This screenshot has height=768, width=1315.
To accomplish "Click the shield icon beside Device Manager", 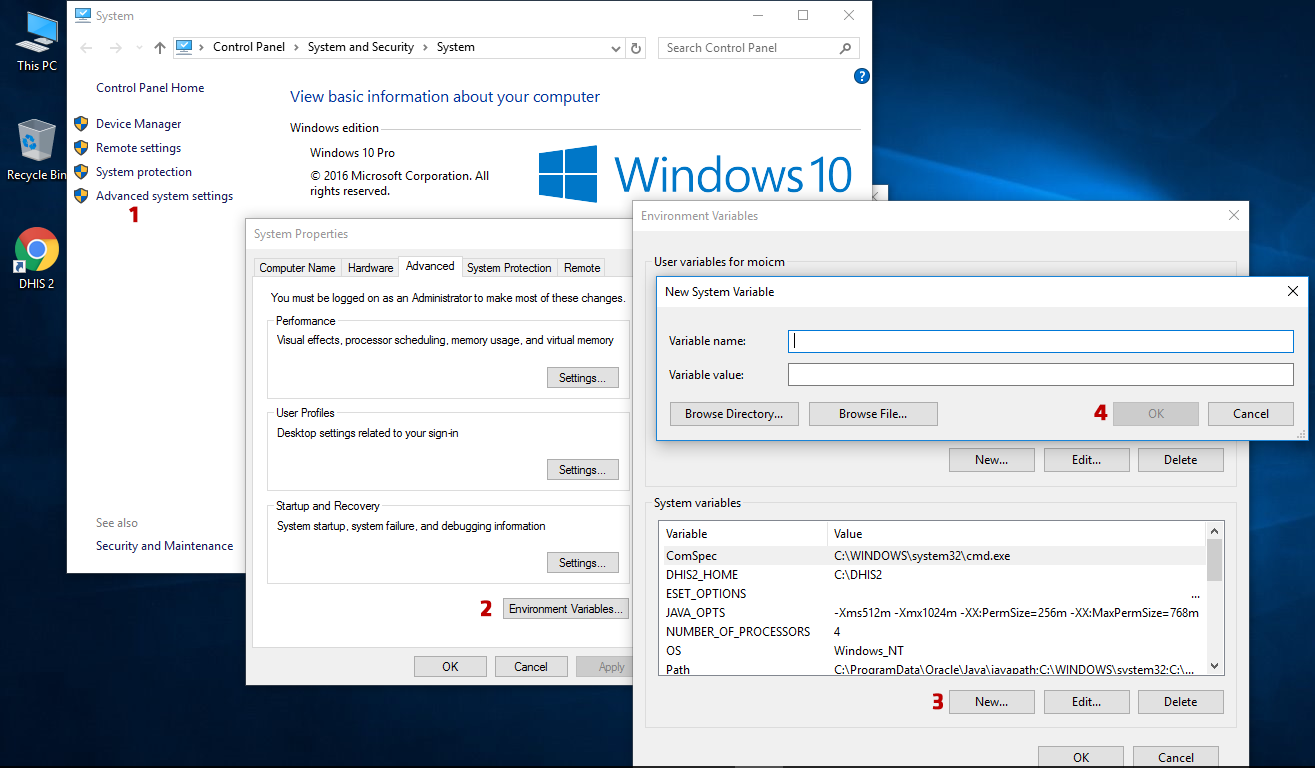I will [82, 124].
